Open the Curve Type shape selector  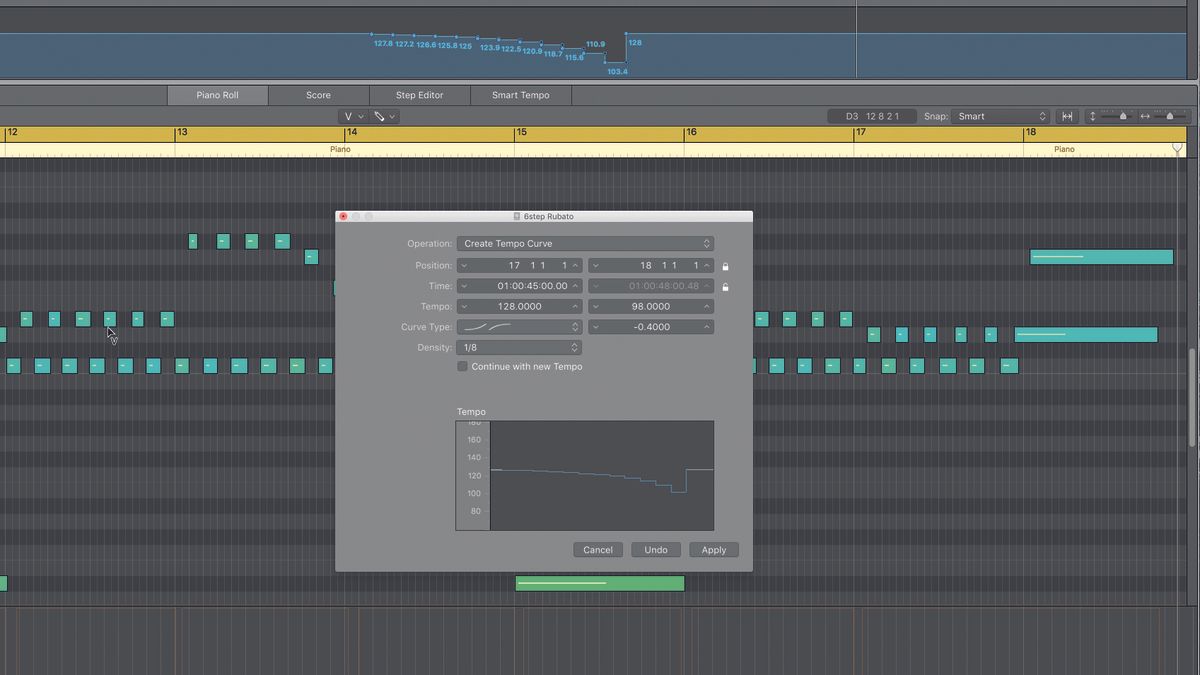pyautogui.click(x=519, y=326)
